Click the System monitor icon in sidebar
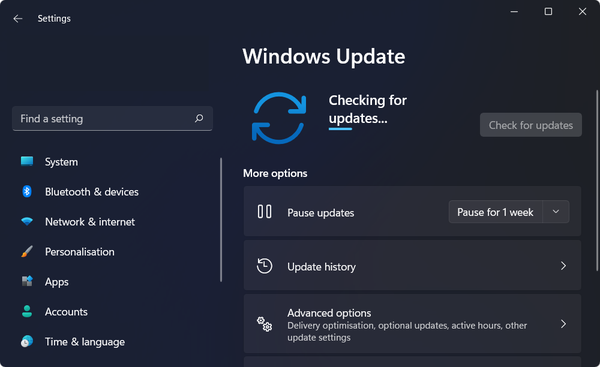 [x=27, y=161]
